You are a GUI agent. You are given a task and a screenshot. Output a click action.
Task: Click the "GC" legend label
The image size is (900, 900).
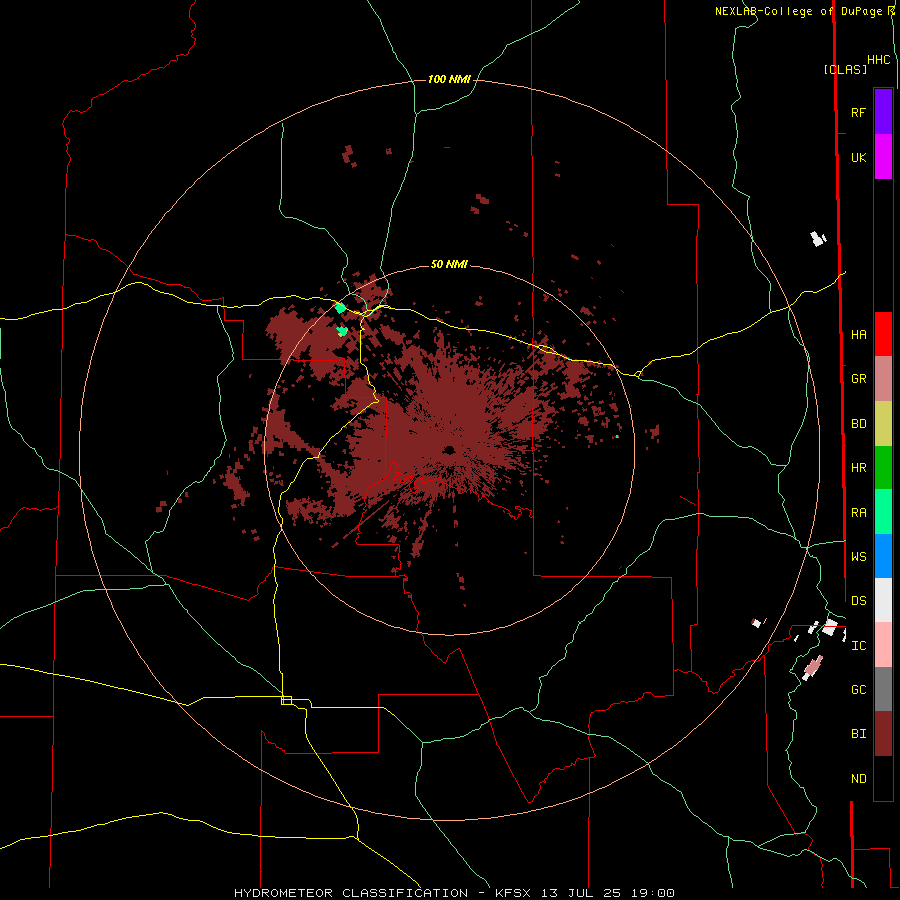point(858,690)
